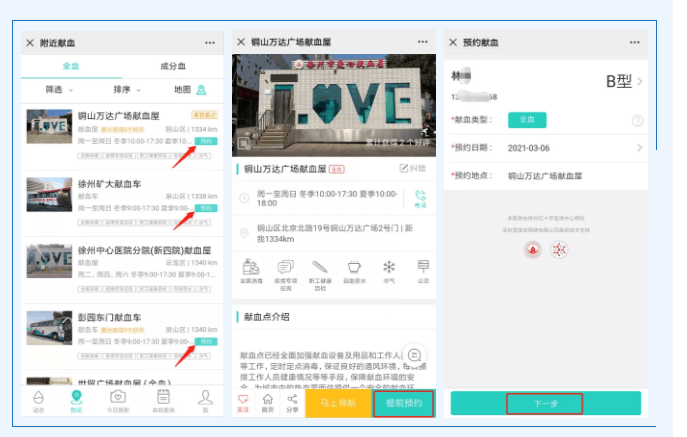This screenshot has height=437, width=687.
Task: Open the 我 profile tab
Action: (x=205, y=401)
